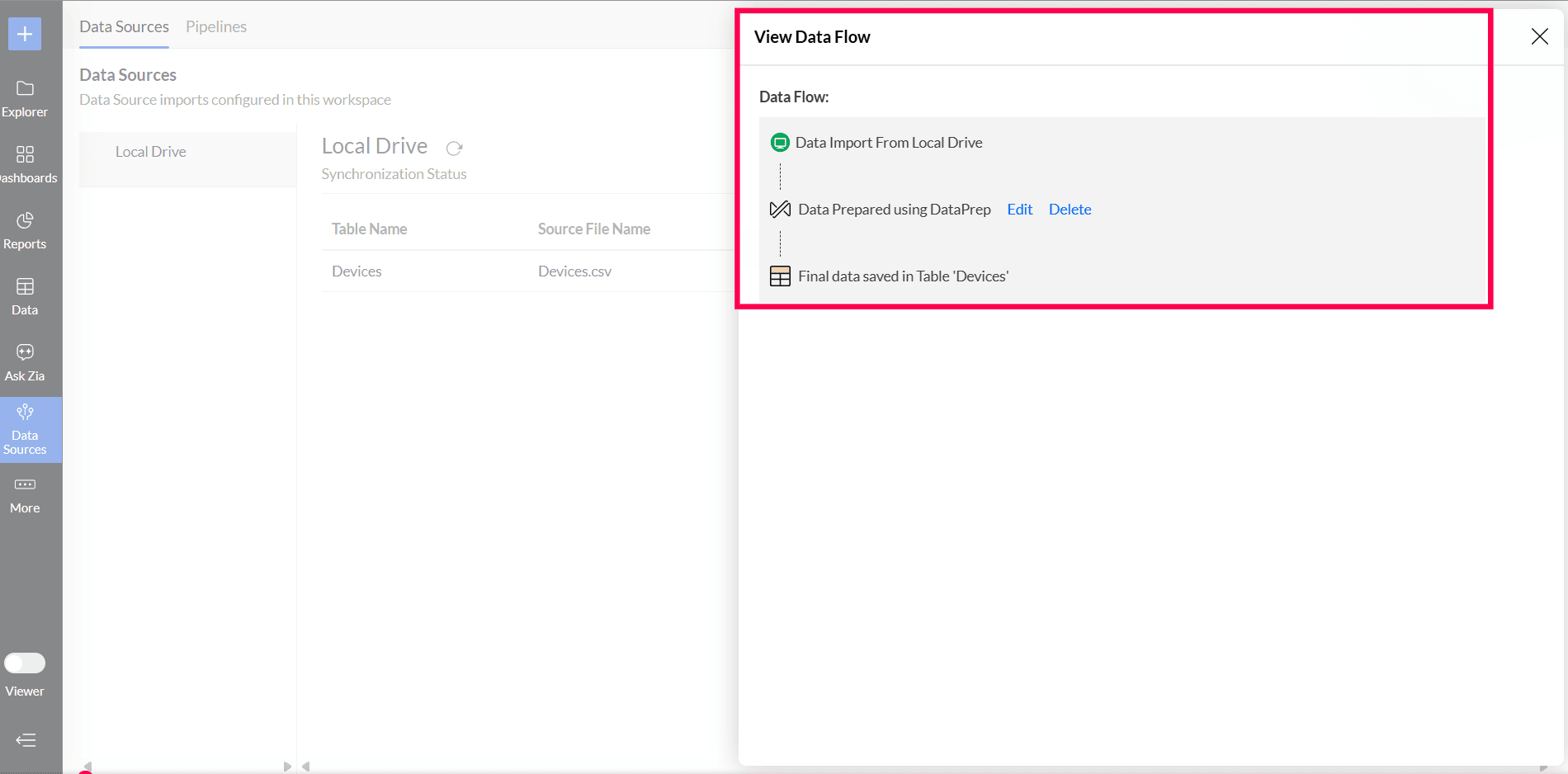The width and height of the screenshot is (1568, 774).
Task: Select the Data Sources tab
Action: coord(124,26)
